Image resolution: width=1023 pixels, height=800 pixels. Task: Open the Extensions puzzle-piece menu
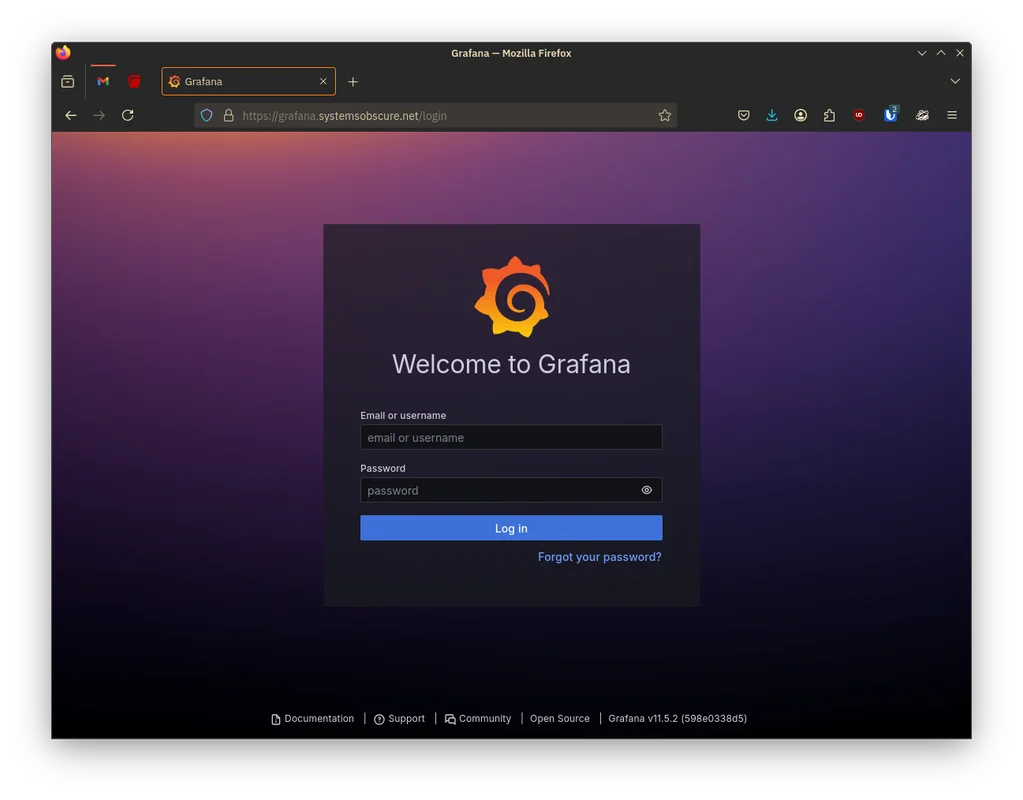coord(829,116)
